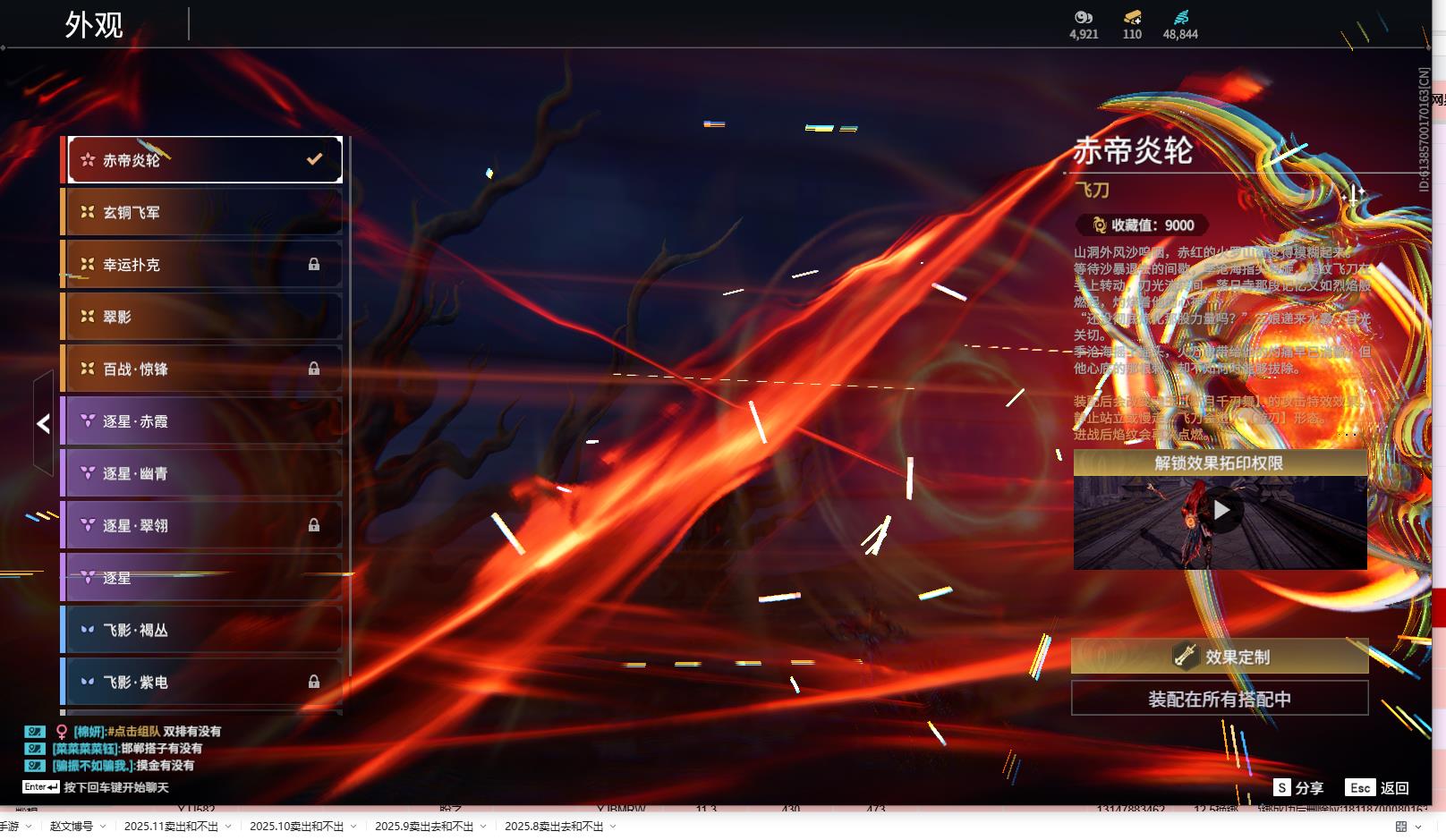The width and height of the screenshot is (1446, 840).
Task: Expand the 2025.9卖出去和不出 tab dropdown arrow
Action: click(483, 827)
